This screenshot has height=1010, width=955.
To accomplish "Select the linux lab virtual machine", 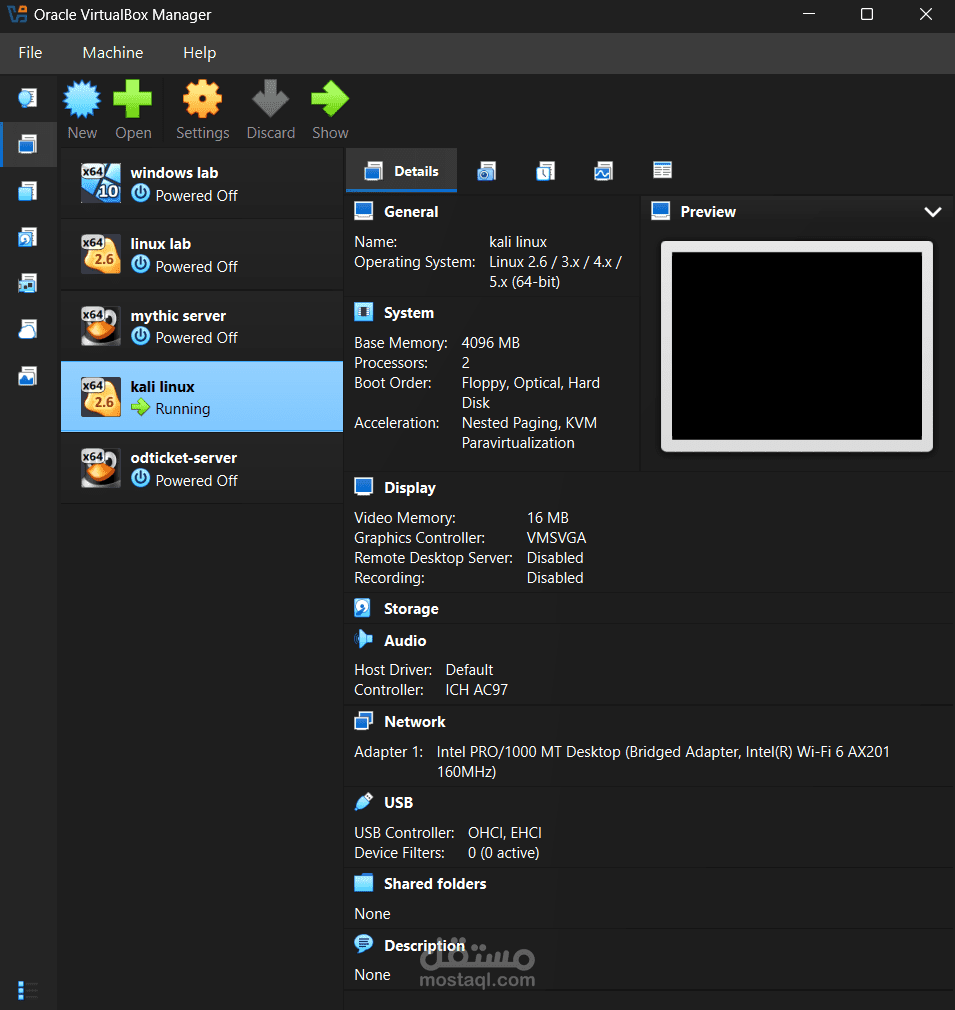I will click(x=202, y=254).
